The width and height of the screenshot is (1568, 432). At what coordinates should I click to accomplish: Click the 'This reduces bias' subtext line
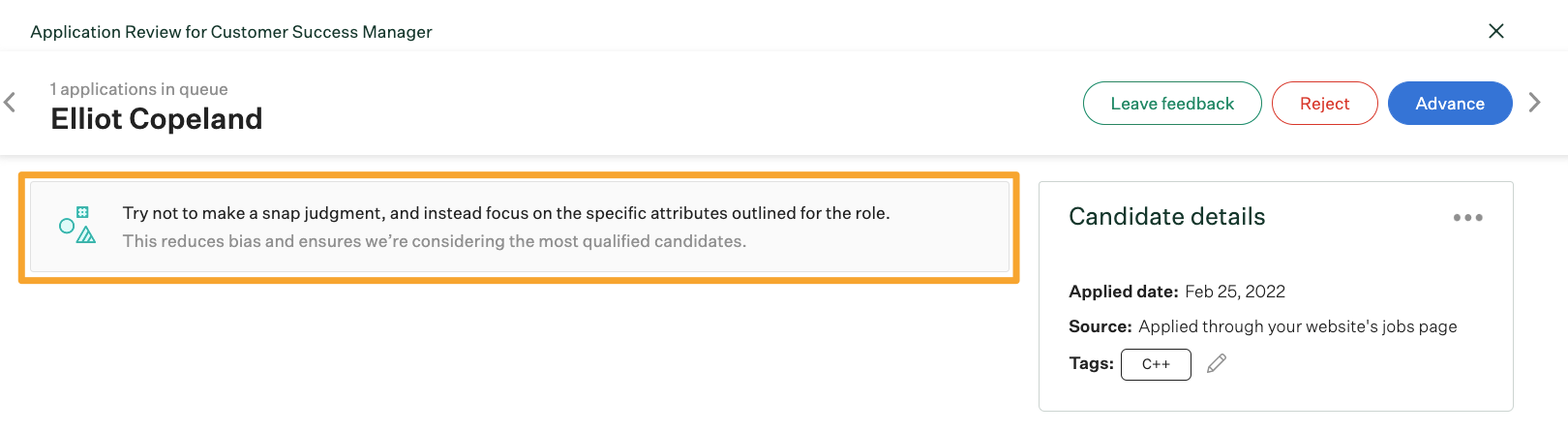pyautogui.click(x=434, y=241)
